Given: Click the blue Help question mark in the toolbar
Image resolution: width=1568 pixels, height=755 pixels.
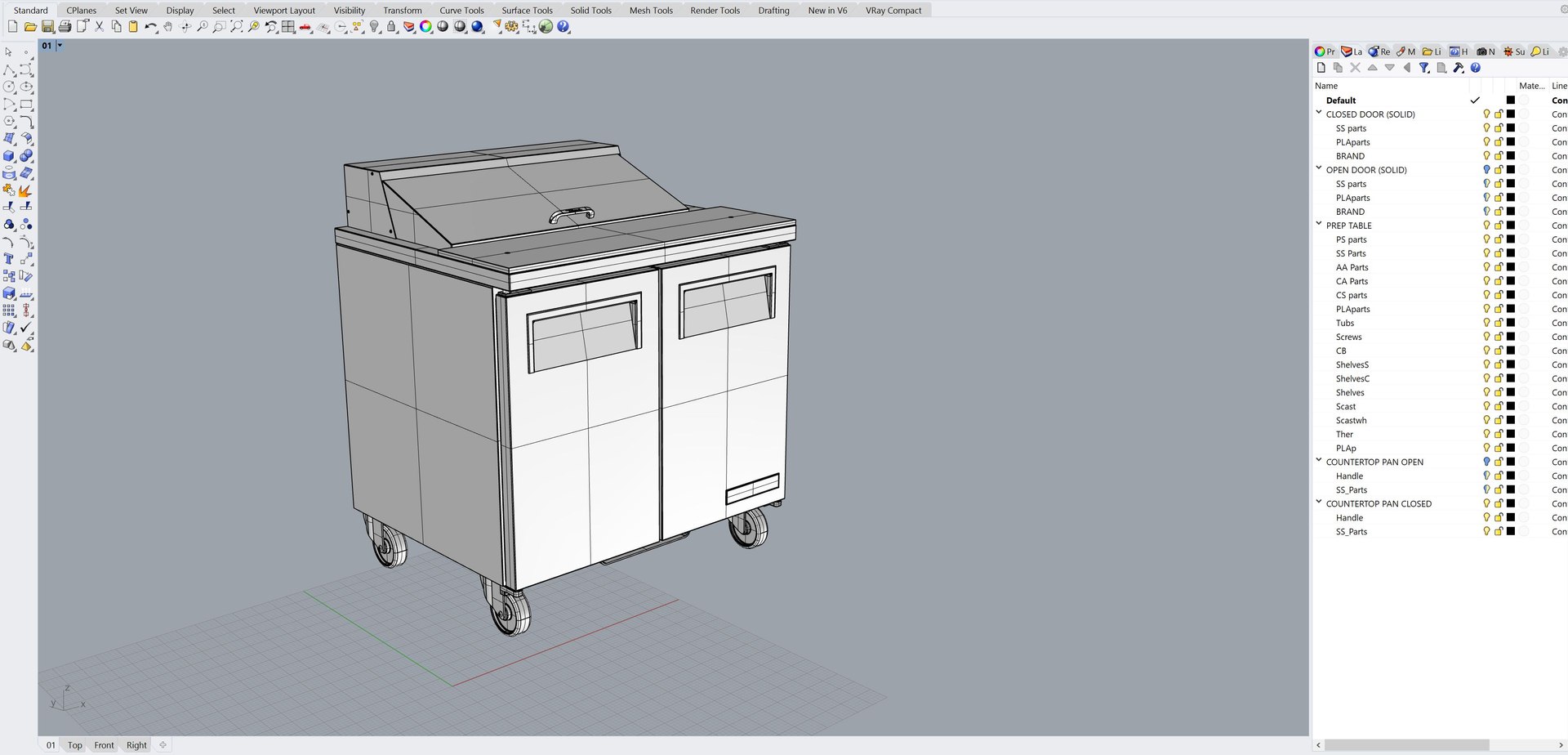Looking at the screenshot, I should pos(563,26).
